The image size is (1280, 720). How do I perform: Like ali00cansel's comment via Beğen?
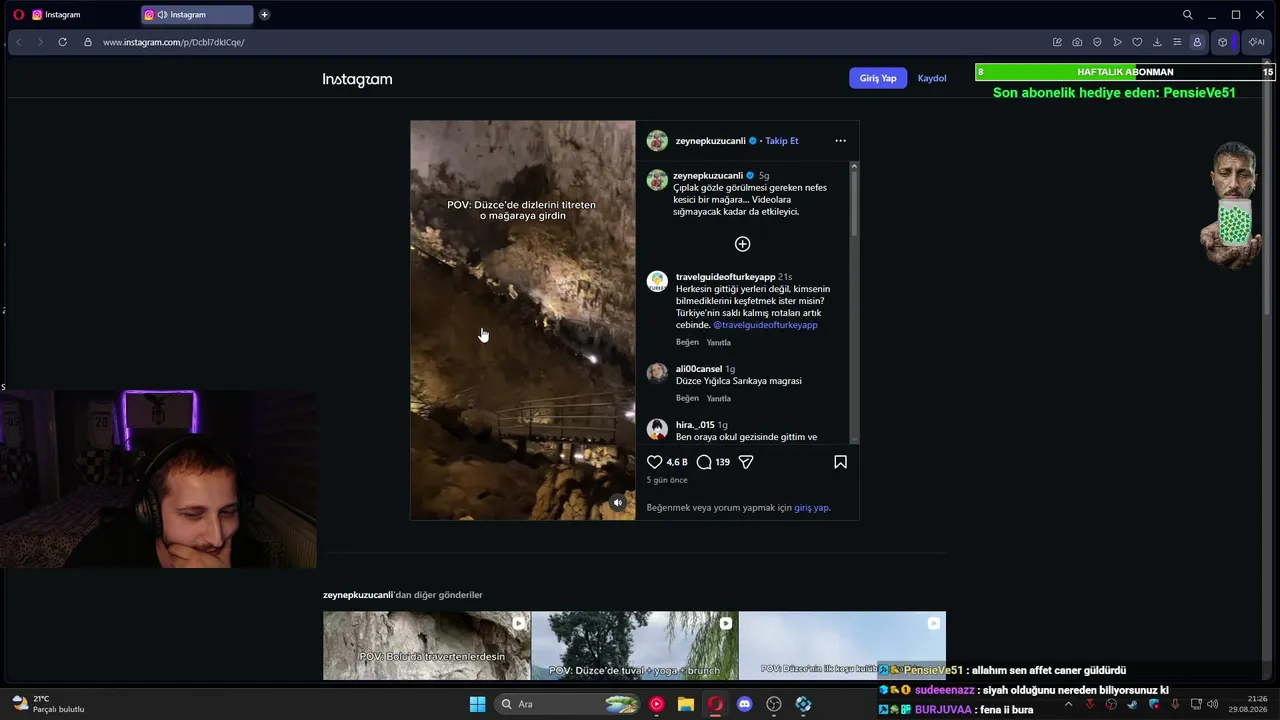(x=687, y=398)
